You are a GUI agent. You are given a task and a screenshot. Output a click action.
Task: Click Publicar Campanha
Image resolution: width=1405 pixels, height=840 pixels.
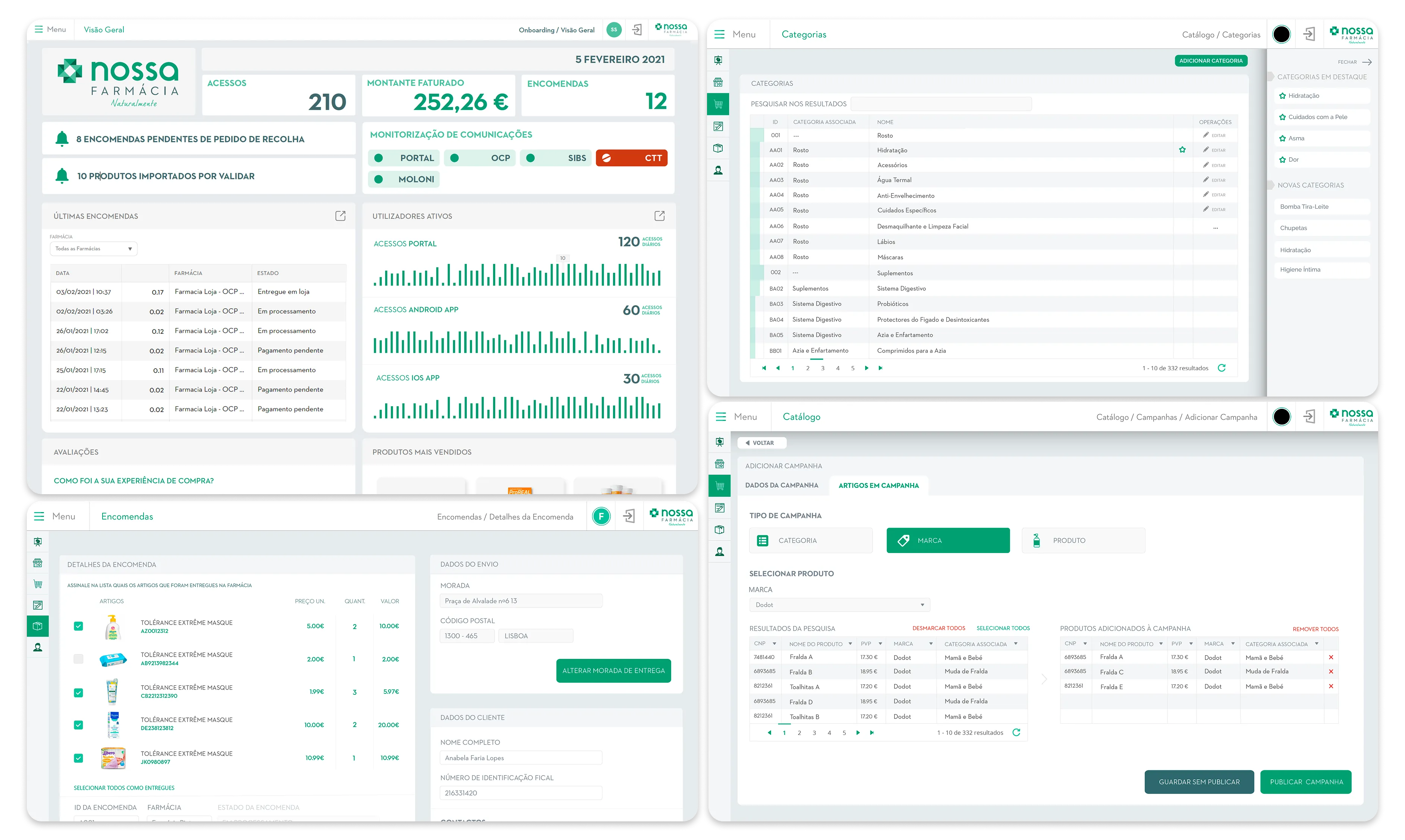click(1306, 782)
